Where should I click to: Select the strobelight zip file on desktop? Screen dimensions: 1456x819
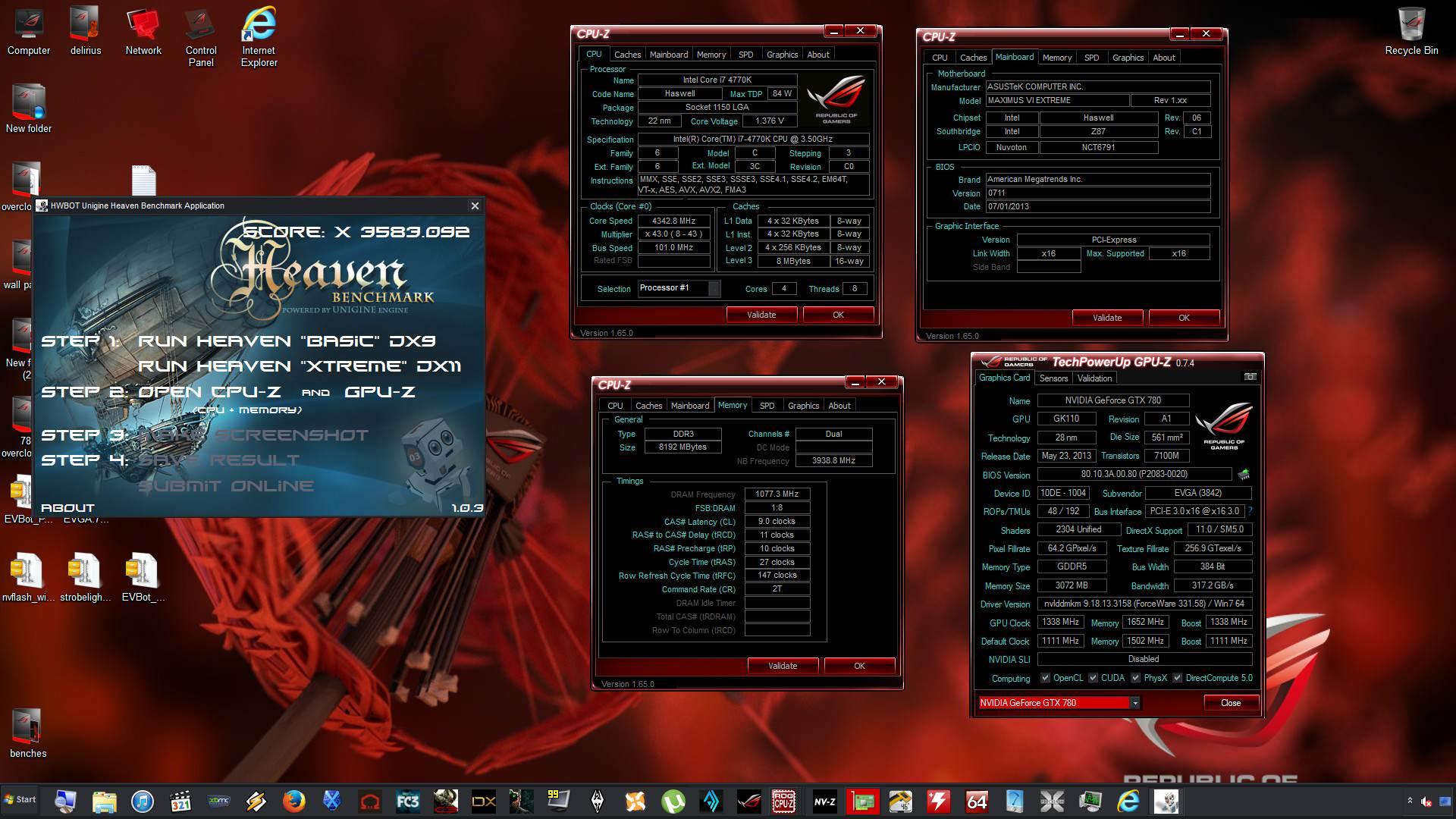pos(85,577)
